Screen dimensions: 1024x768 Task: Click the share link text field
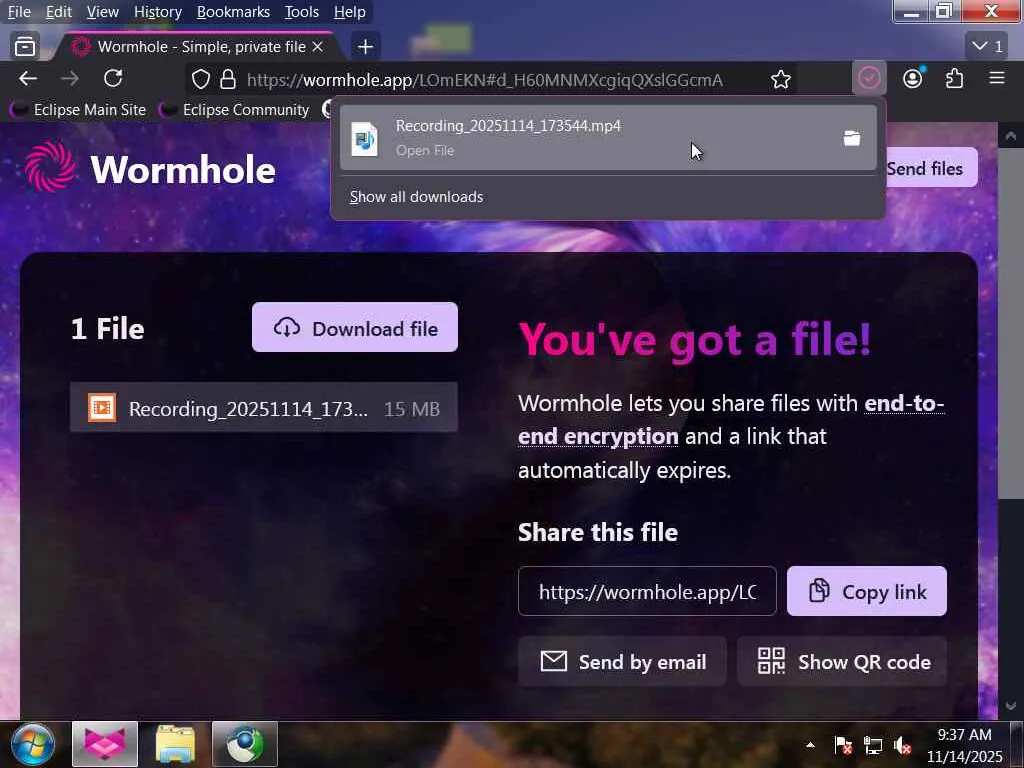coord(647,591)
